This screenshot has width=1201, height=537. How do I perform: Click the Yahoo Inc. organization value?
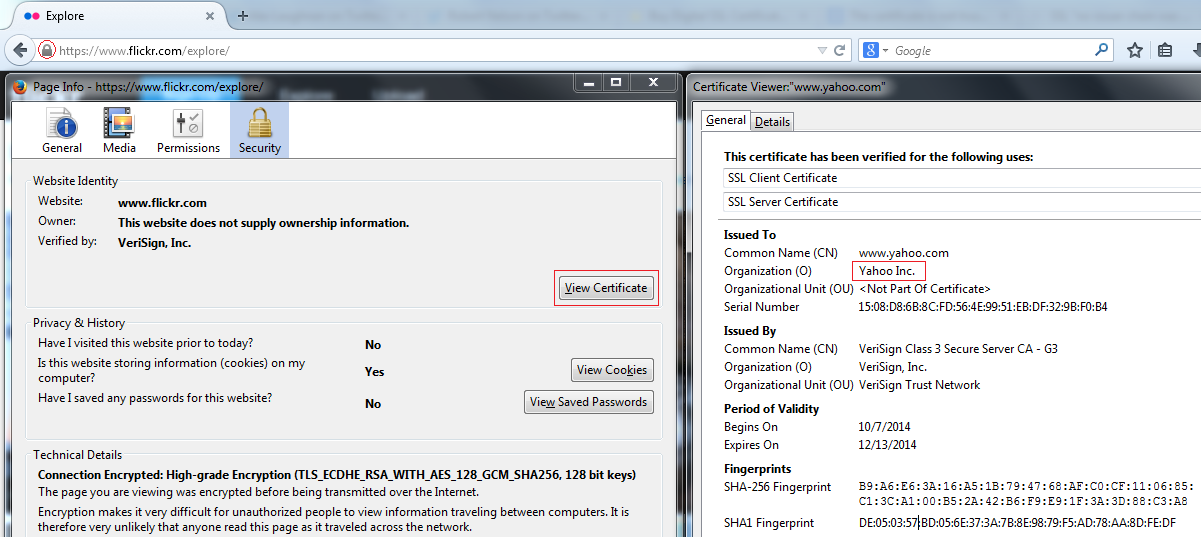(887, 271)
